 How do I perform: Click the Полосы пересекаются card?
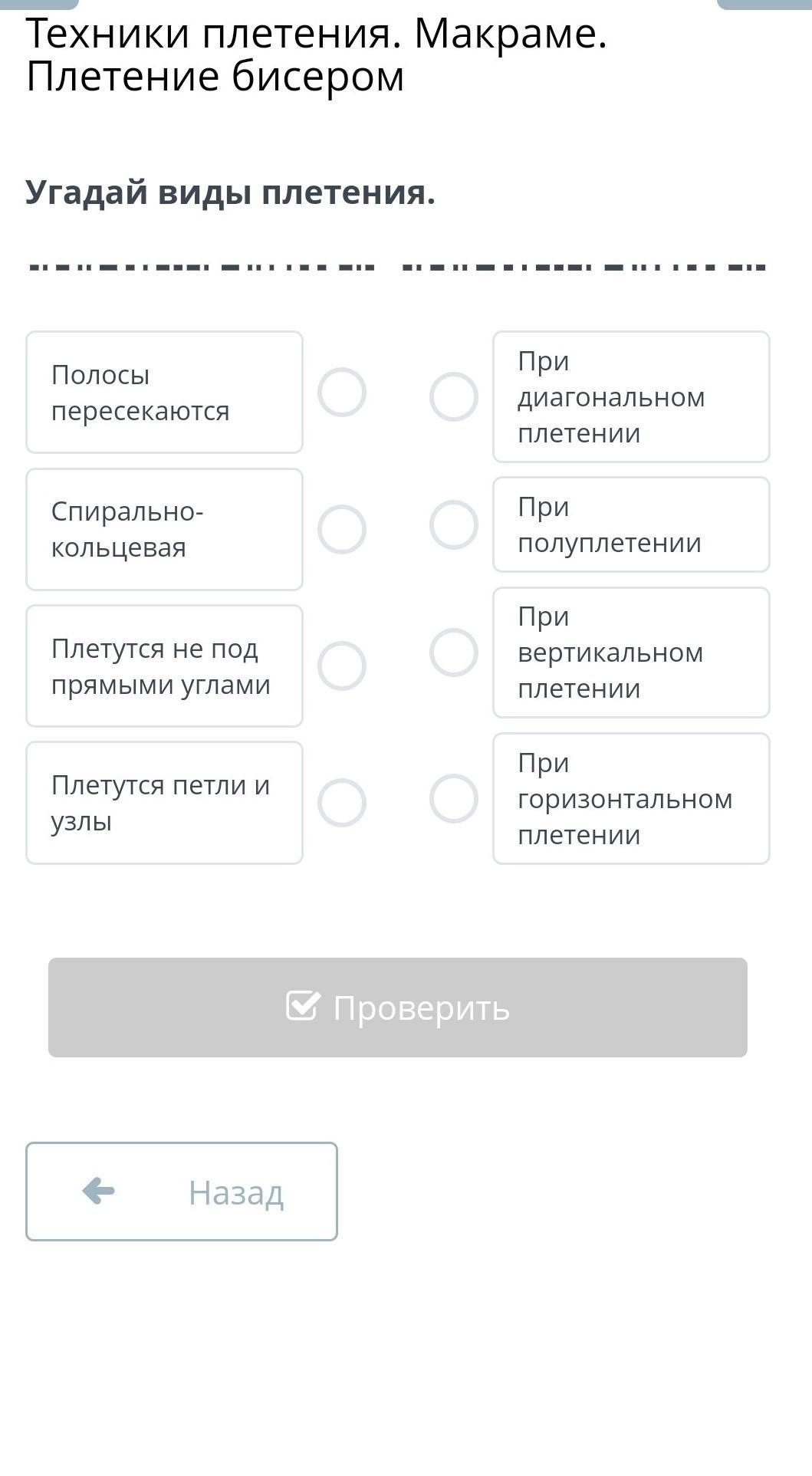point(165,393)
